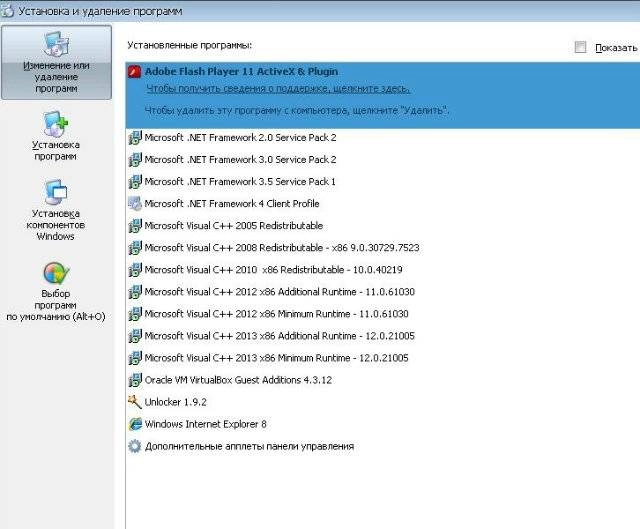Click the icon beside Visual C++ 2005 Redistributable

(x=135, y=226)
